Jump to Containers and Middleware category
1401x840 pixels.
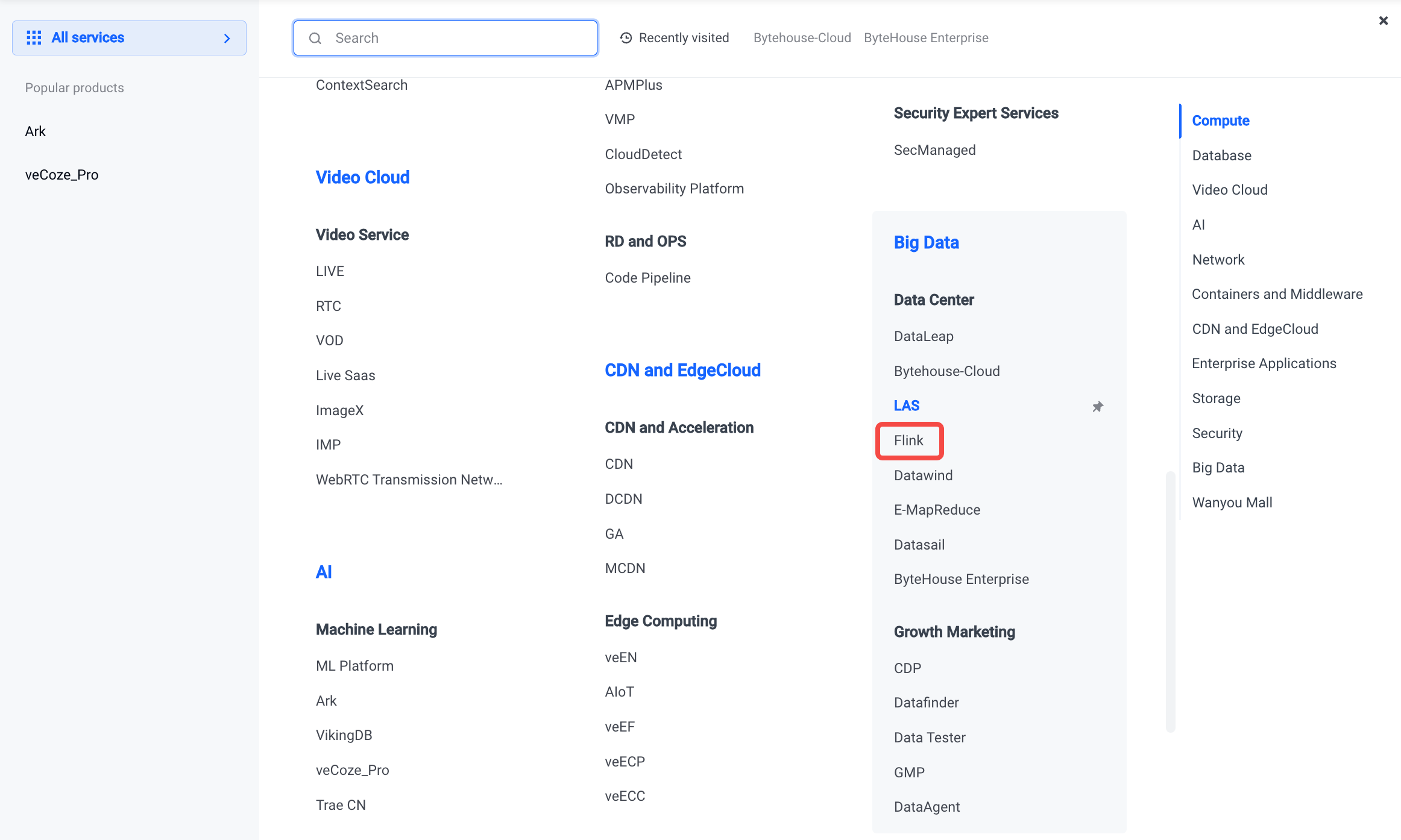(x=1277, y=294)
